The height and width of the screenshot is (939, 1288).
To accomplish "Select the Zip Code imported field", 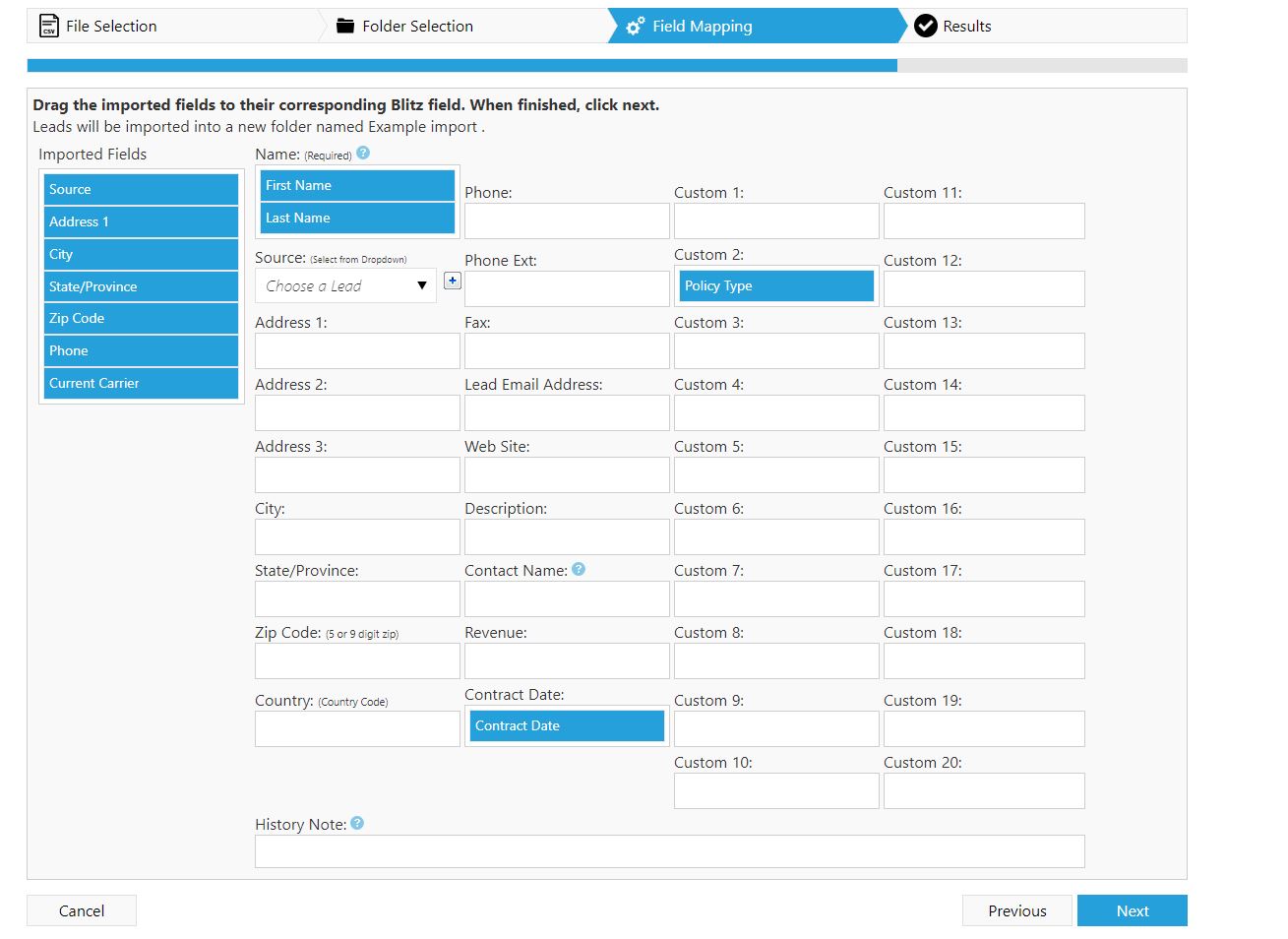I will (141, 318).
